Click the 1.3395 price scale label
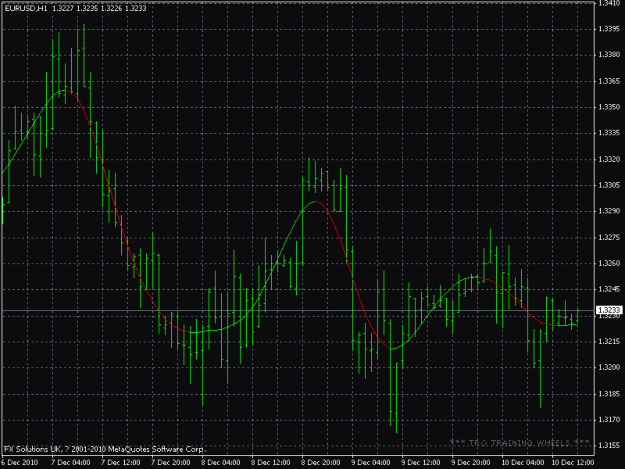Image resolution: width=625 pixels, height=469 pixels. click(609, 29)
